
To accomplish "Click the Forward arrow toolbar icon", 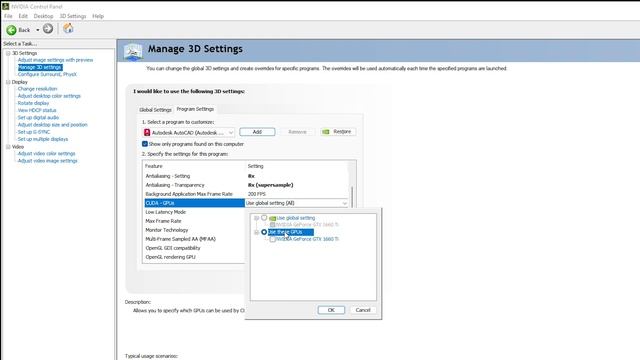I will (x=48, y=29).
